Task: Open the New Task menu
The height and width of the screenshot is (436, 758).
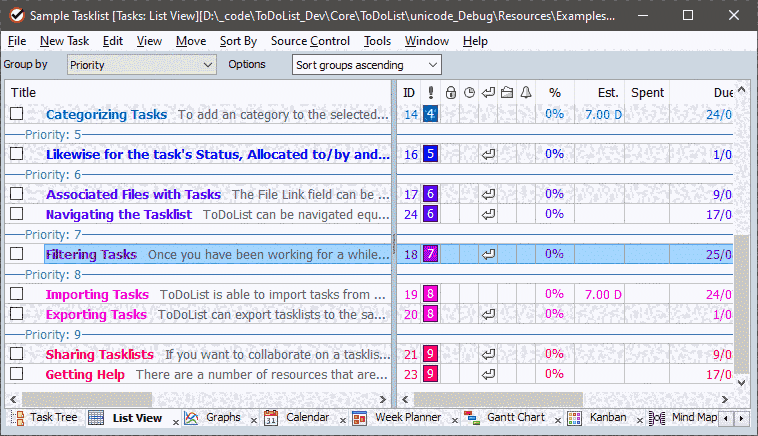Action: tap(64, 41)
